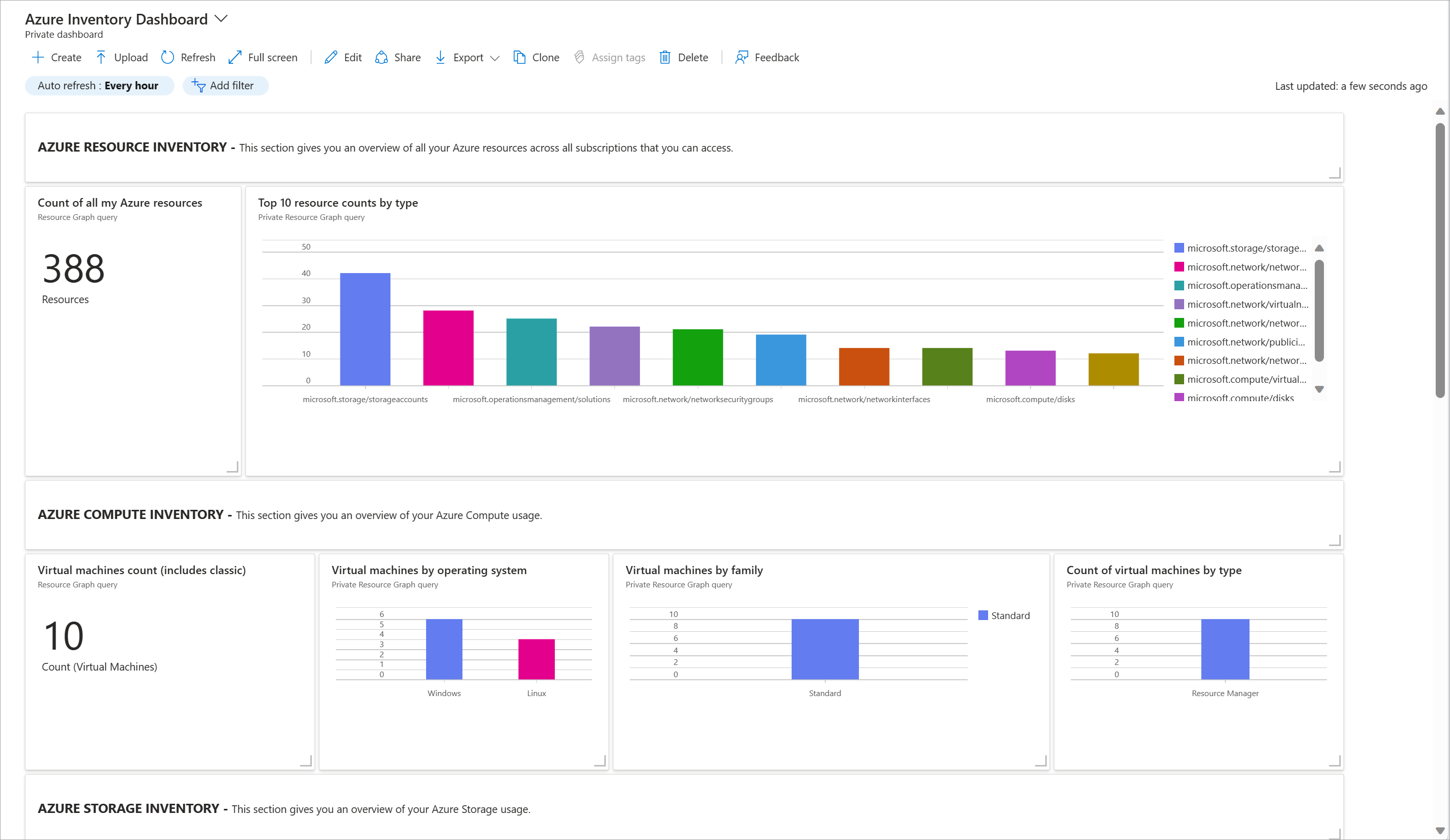Click the Edit pencil icon

[x=331, y=58]
